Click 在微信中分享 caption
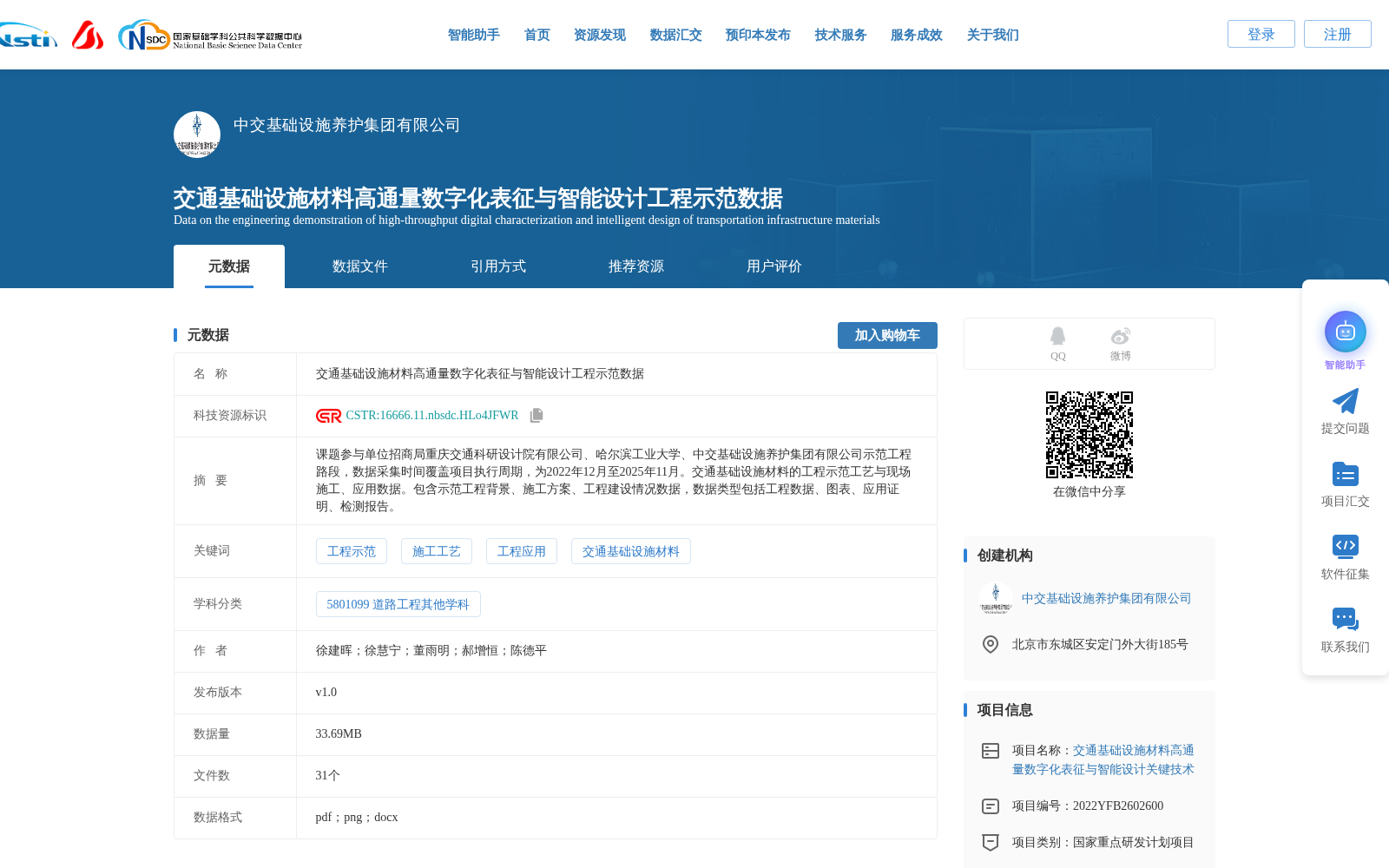This screenshot has width=1389, height=868. pos(1089,491)
